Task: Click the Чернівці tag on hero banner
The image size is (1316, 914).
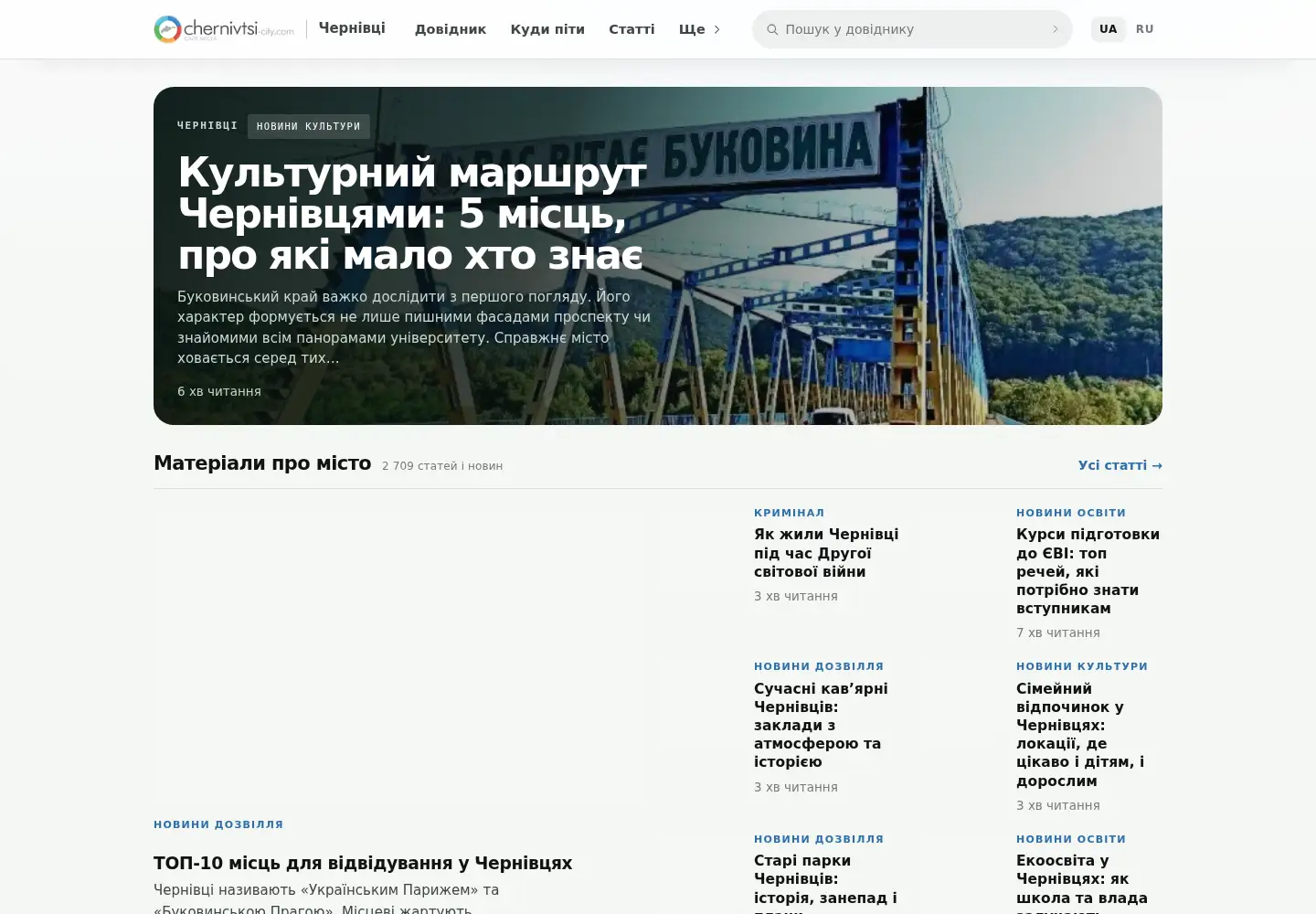Action: coord(207,125)
